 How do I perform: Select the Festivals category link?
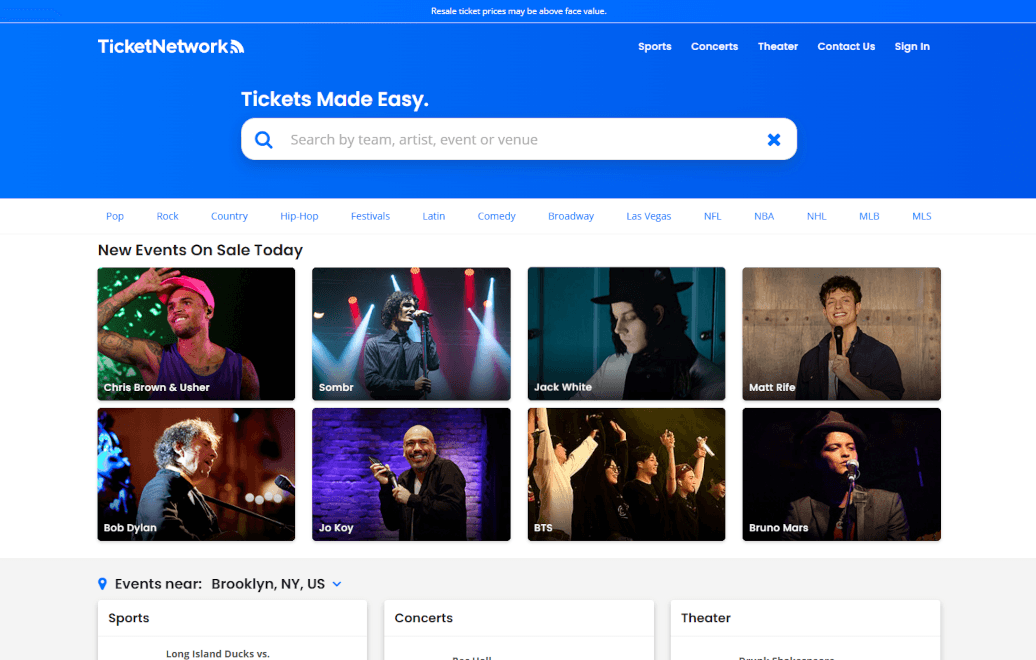tap(370, 216)
